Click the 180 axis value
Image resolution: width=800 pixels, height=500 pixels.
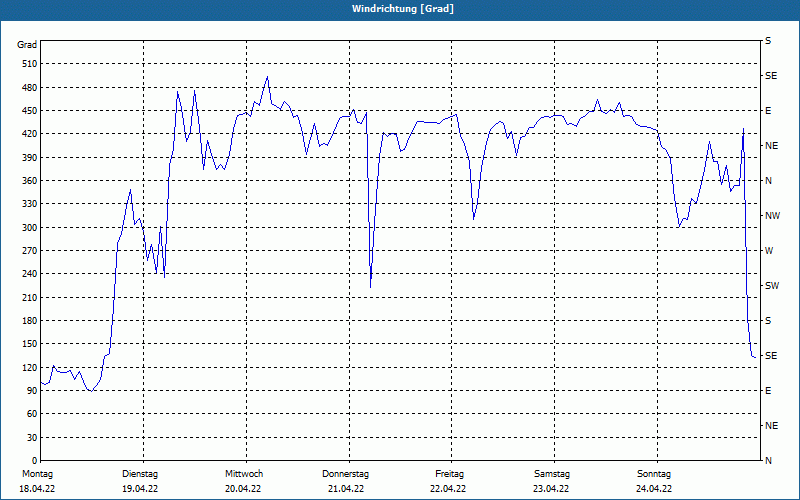pyautogui.click(x=30, y=321)
